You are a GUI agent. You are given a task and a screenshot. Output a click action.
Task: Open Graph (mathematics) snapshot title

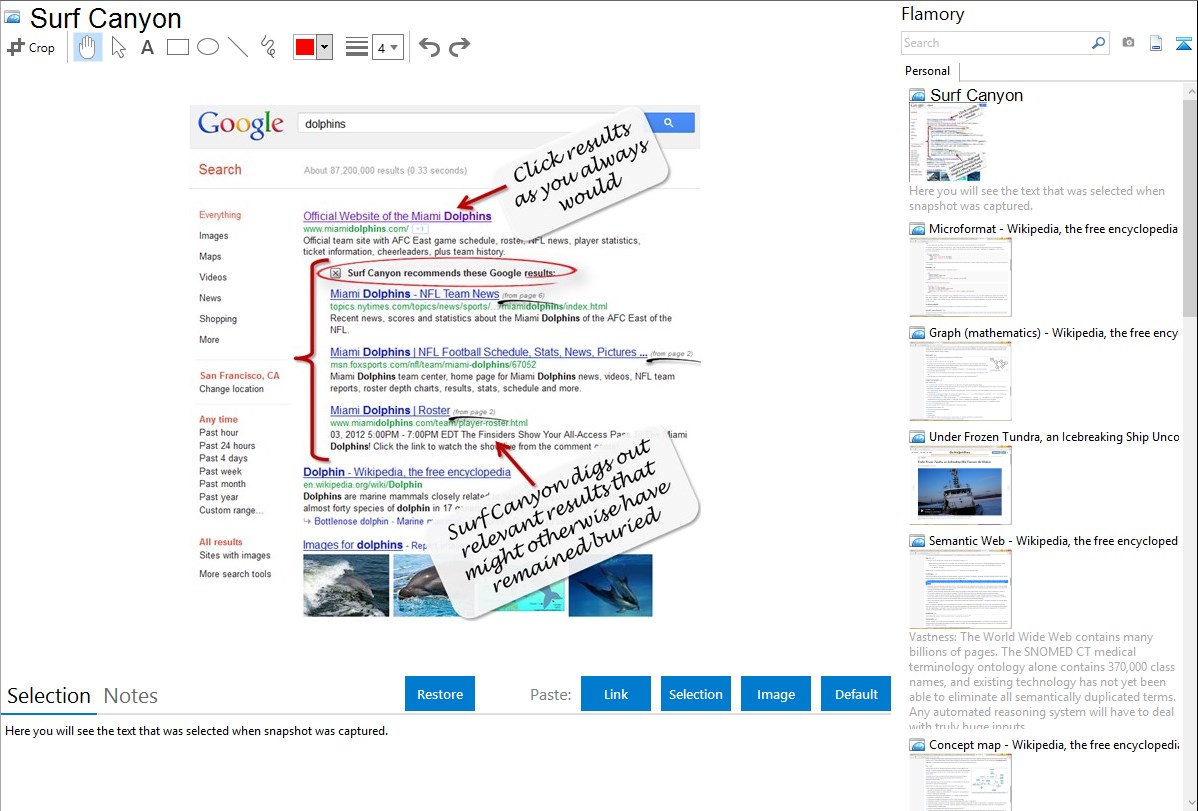(x=1053, y=333)
